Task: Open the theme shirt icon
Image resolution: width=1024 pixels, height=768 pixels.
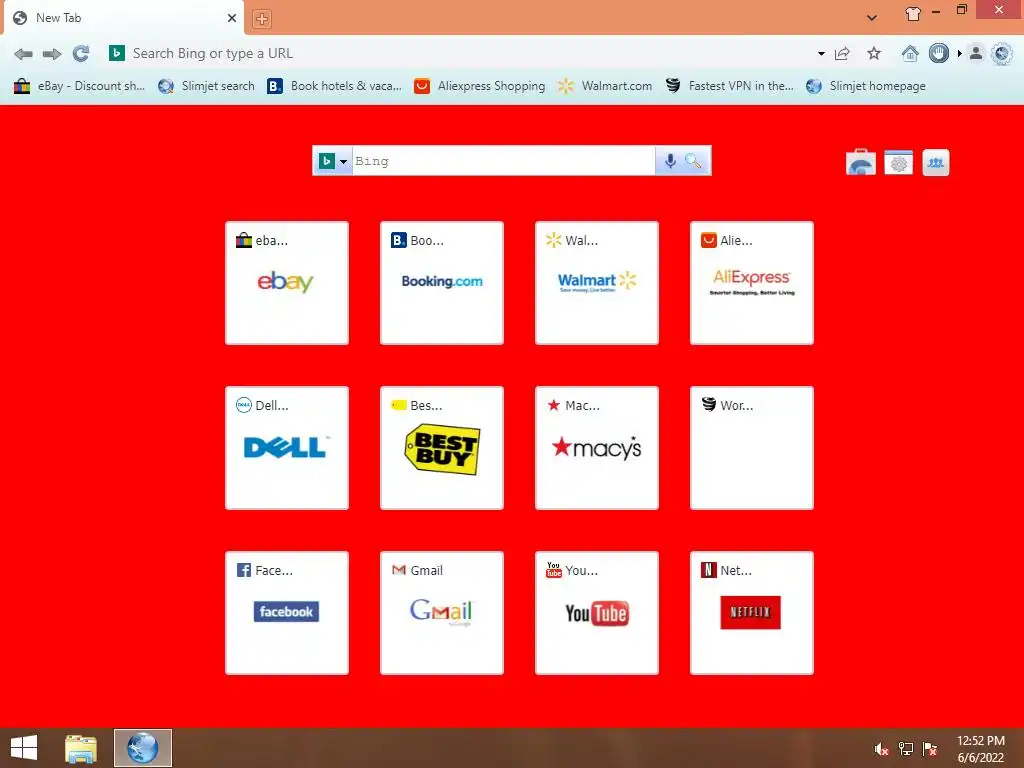Action: 913,14
